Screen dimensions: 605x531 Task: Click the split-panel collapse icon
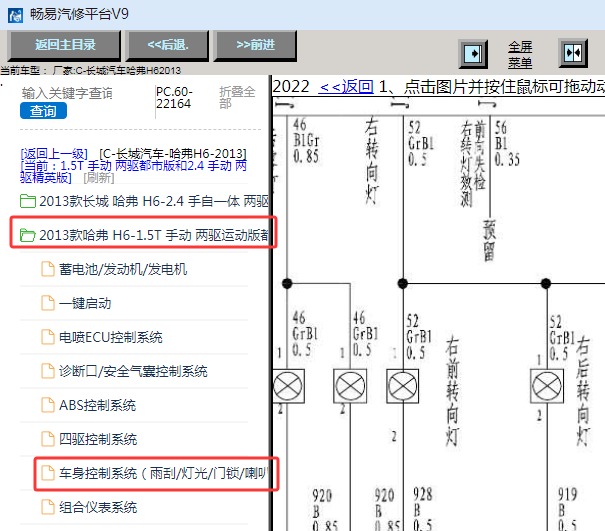(573, 53)
